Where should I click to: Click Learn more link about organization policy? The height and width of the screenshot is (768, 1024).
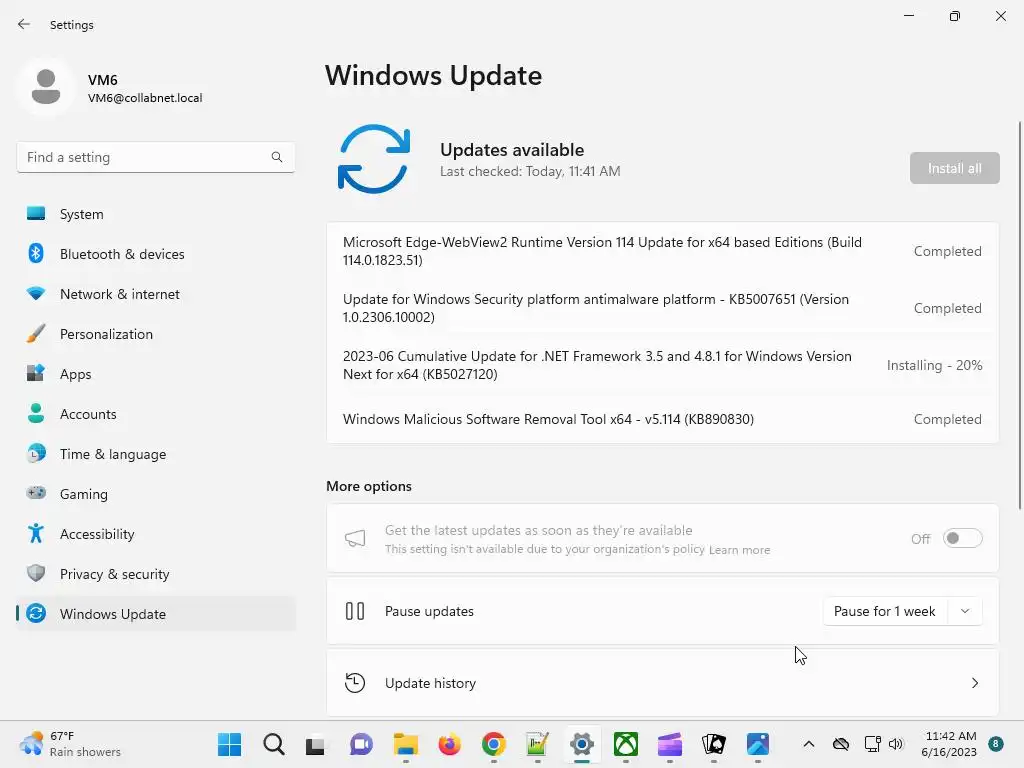coord(739,550)
